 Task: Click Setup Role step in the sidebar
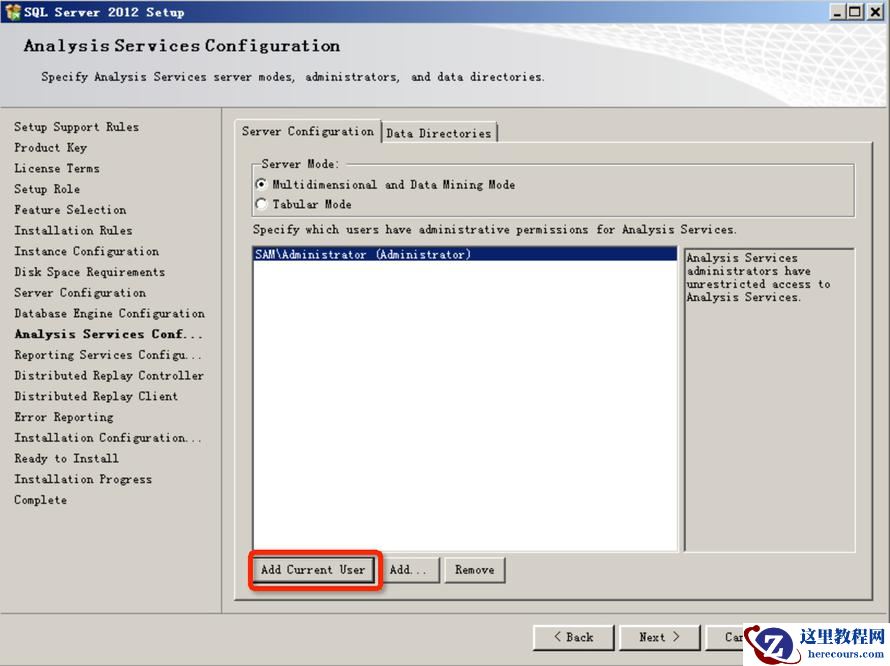tap(47, 189)
